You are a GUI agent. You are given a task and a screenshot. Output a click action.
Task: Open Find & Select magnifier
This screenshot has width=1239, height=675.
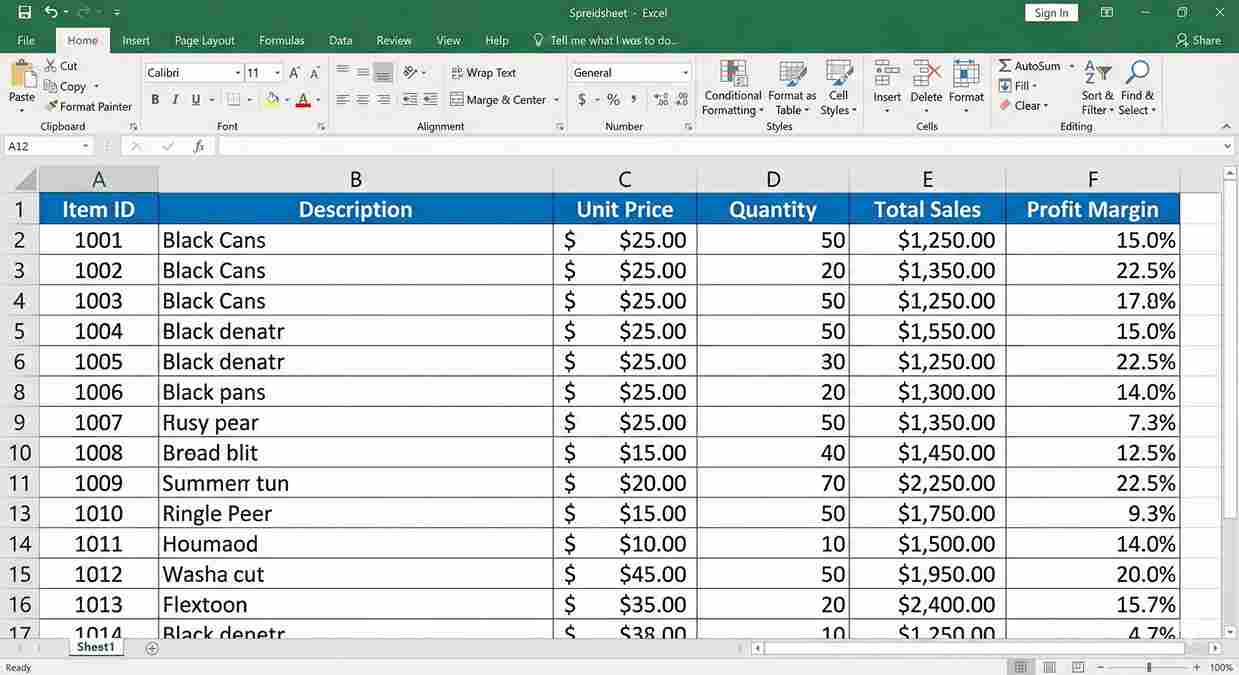1137,75
